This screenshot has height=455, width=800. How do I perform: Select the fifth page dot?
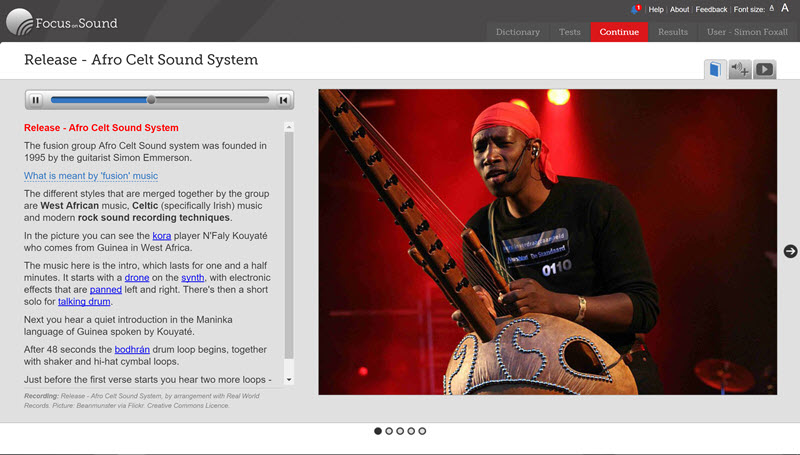tap(422, 431)
